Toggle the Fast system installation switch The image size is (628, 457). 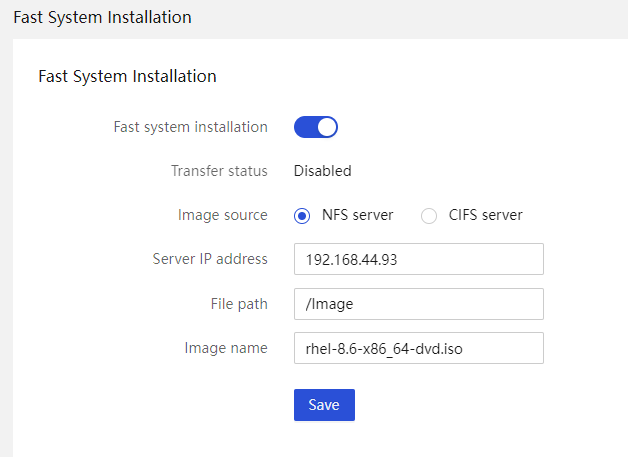click(x=316, y=127)
